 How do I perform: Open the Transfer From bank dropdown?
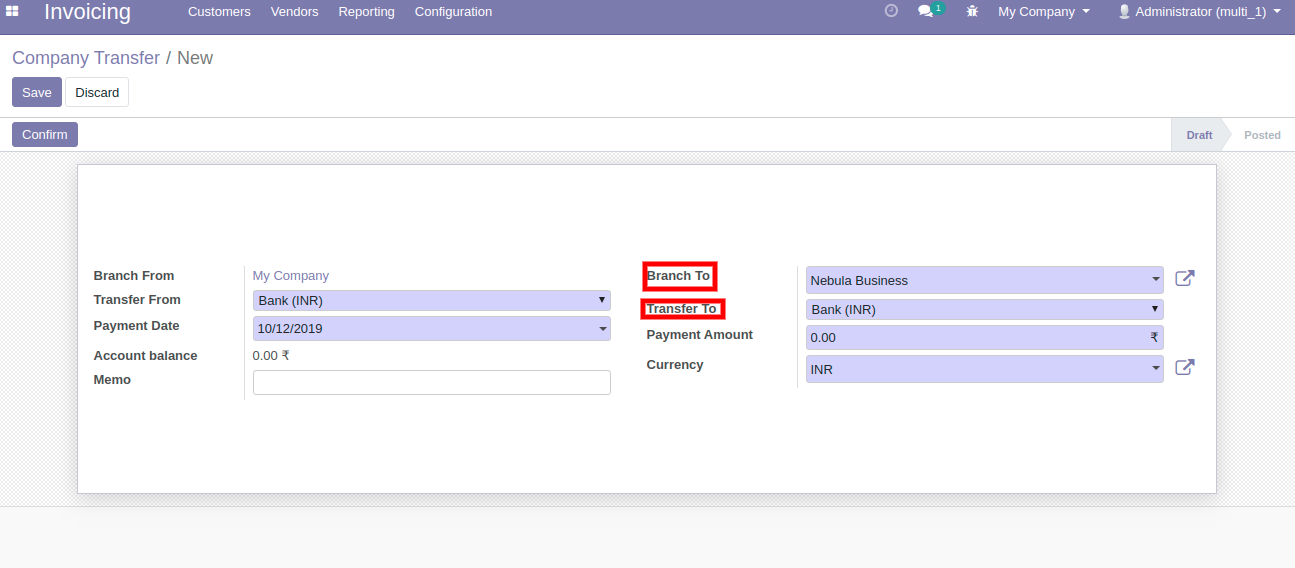602,300
